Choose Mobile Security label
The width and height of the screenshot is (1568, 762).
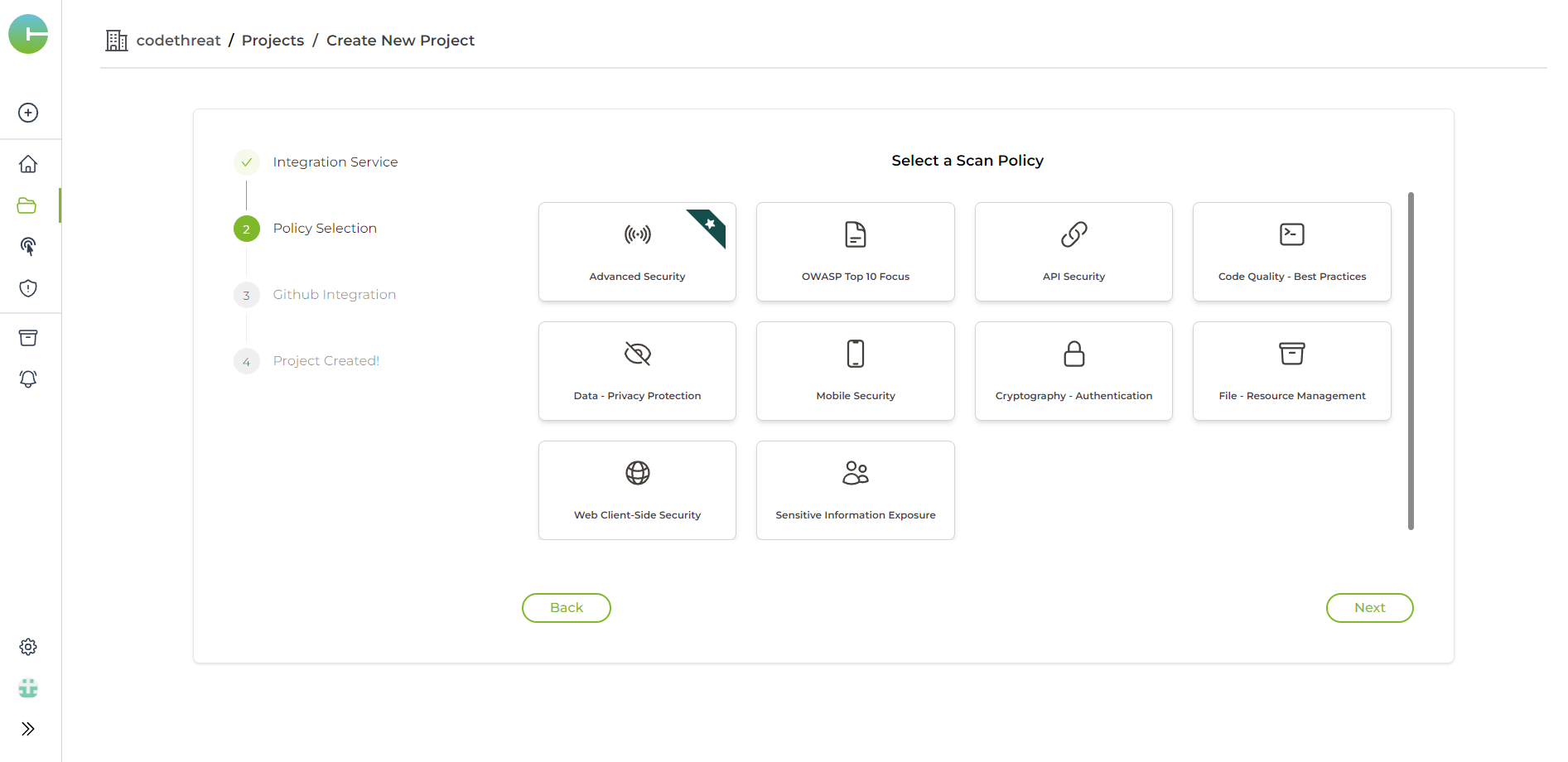point(856,396)
